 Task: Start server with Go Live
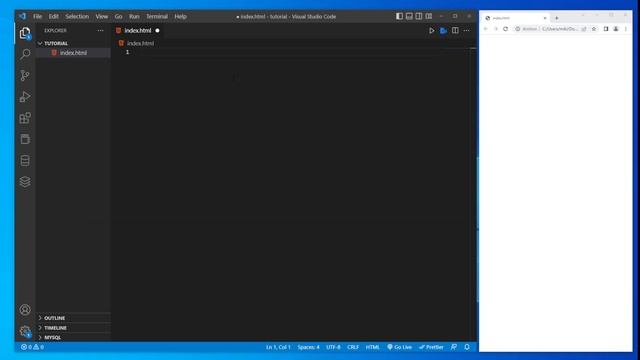[x=400, y=347]
